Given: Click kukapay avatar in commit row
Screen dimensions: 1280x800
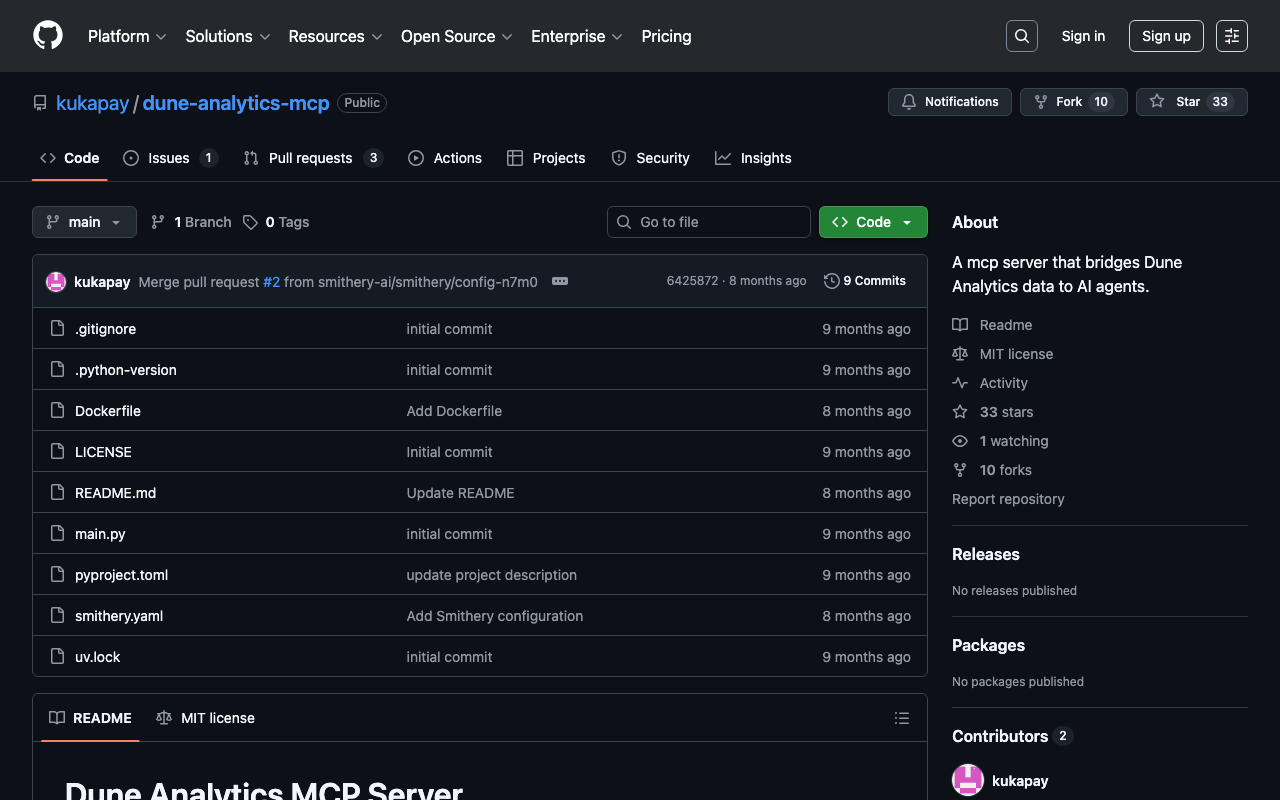Looking at the screenshot, I should [x=56, y=282].
